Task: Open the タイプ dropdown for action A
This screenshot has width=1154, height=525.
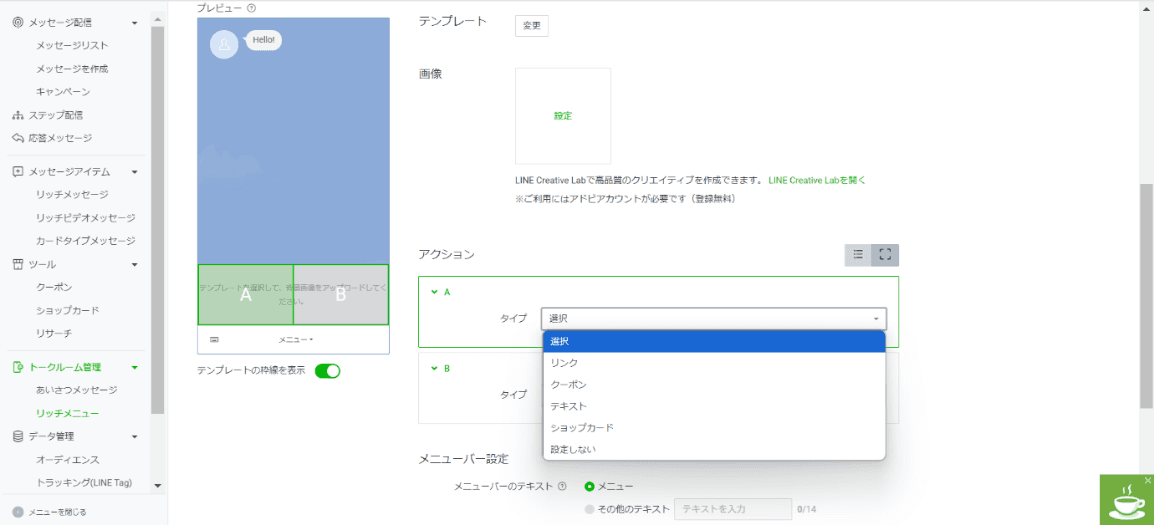Action: coord(713,319)
